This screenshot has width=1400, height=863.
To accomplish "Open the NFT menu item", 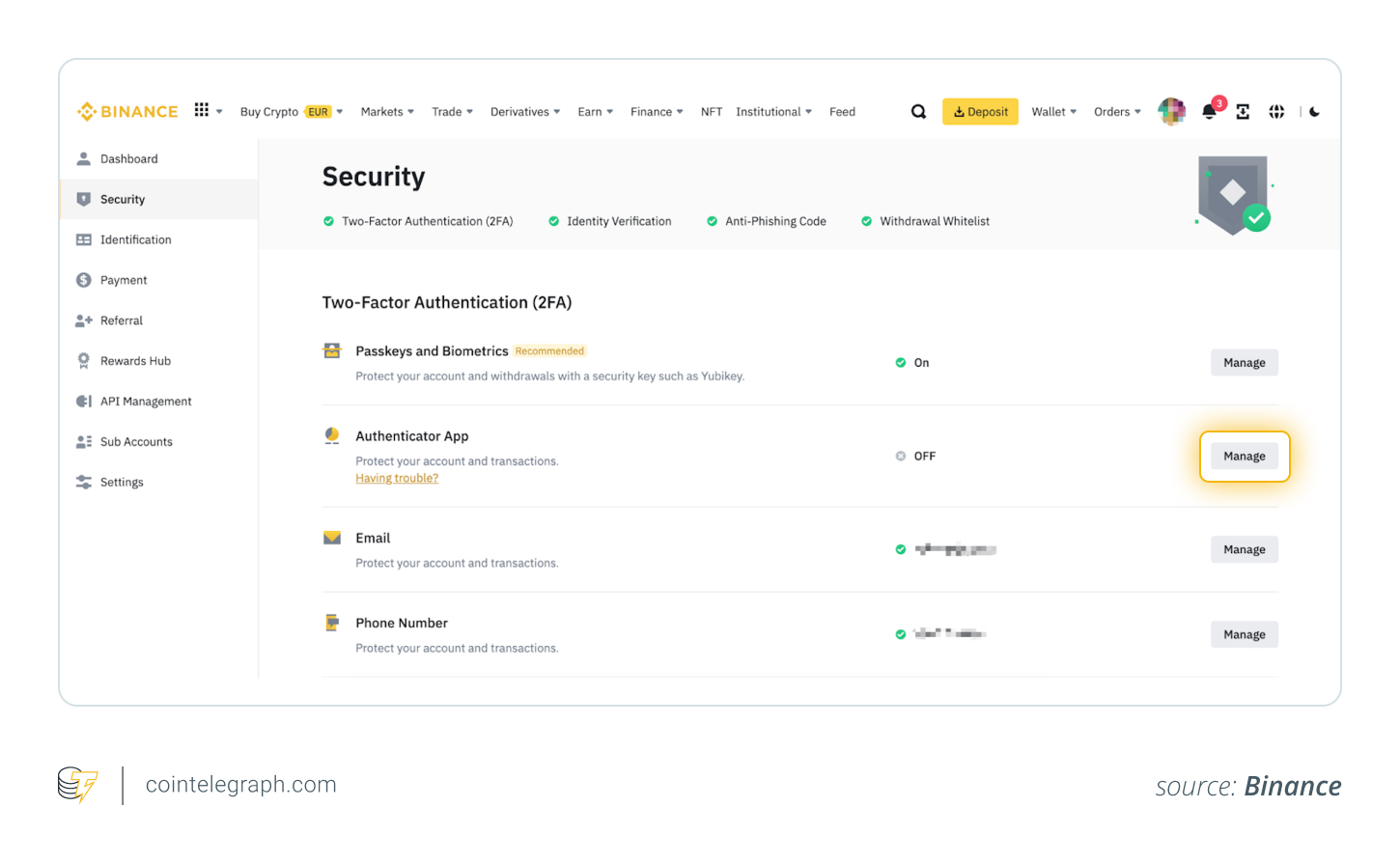I will pos(712,112).
